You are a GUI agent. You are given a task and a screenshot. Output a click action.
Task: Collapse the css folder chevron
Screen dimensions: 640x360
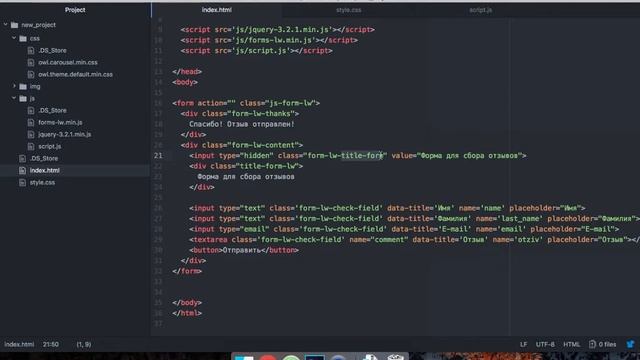pyautogui.click(x=14, y=38)
